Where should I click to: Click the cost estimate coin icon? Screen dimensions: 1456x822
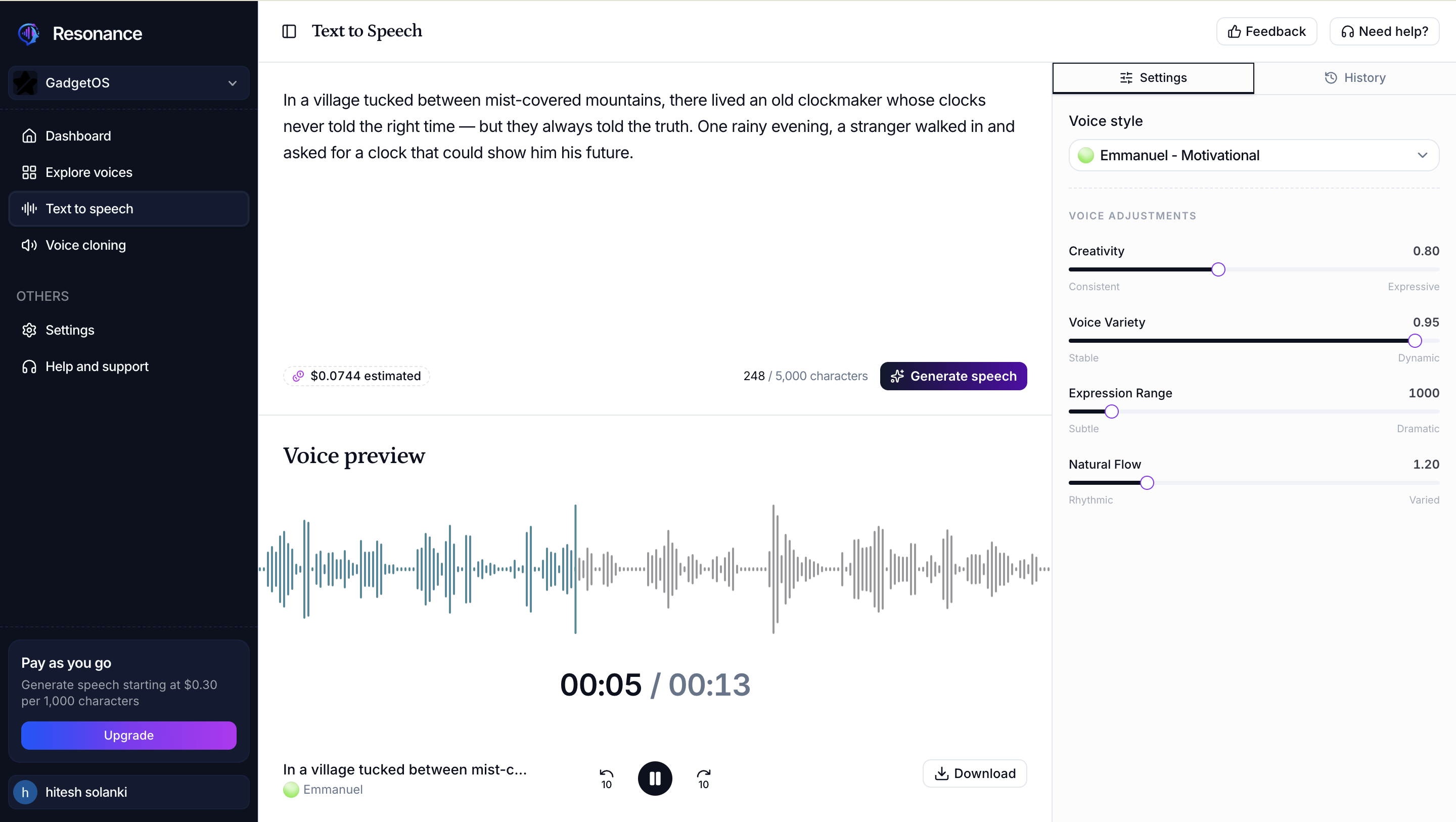pos(298,376)
